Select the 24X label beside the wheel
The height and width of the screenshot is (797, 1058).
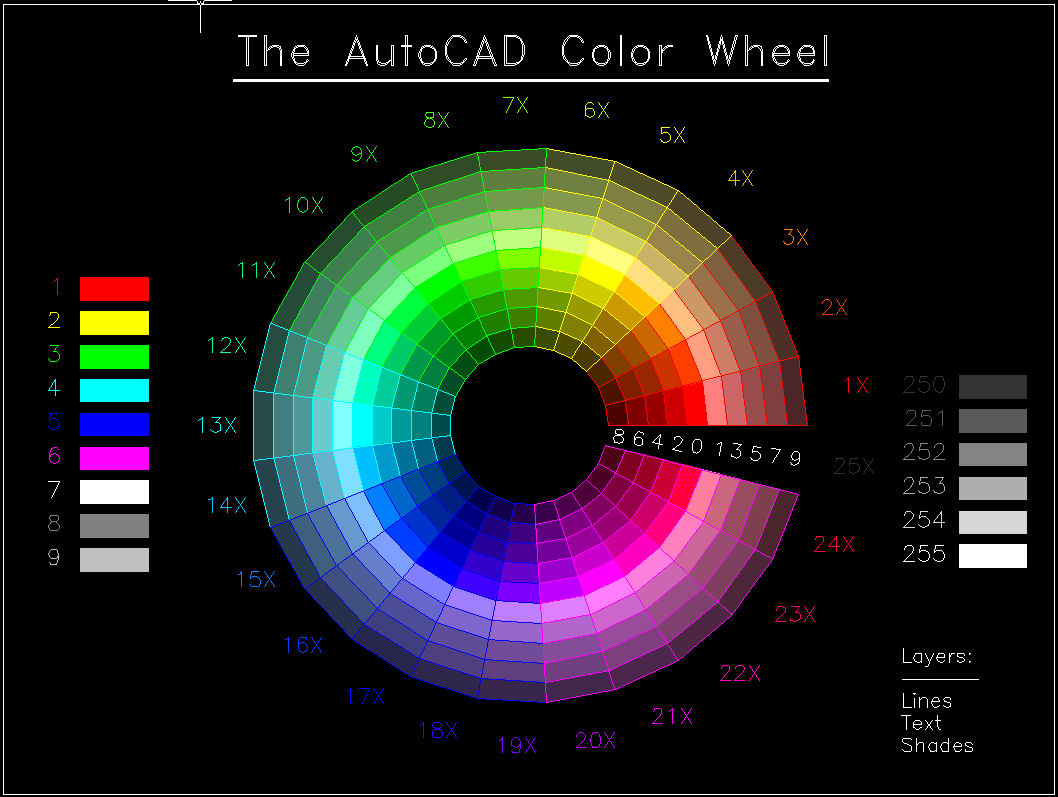834,544
